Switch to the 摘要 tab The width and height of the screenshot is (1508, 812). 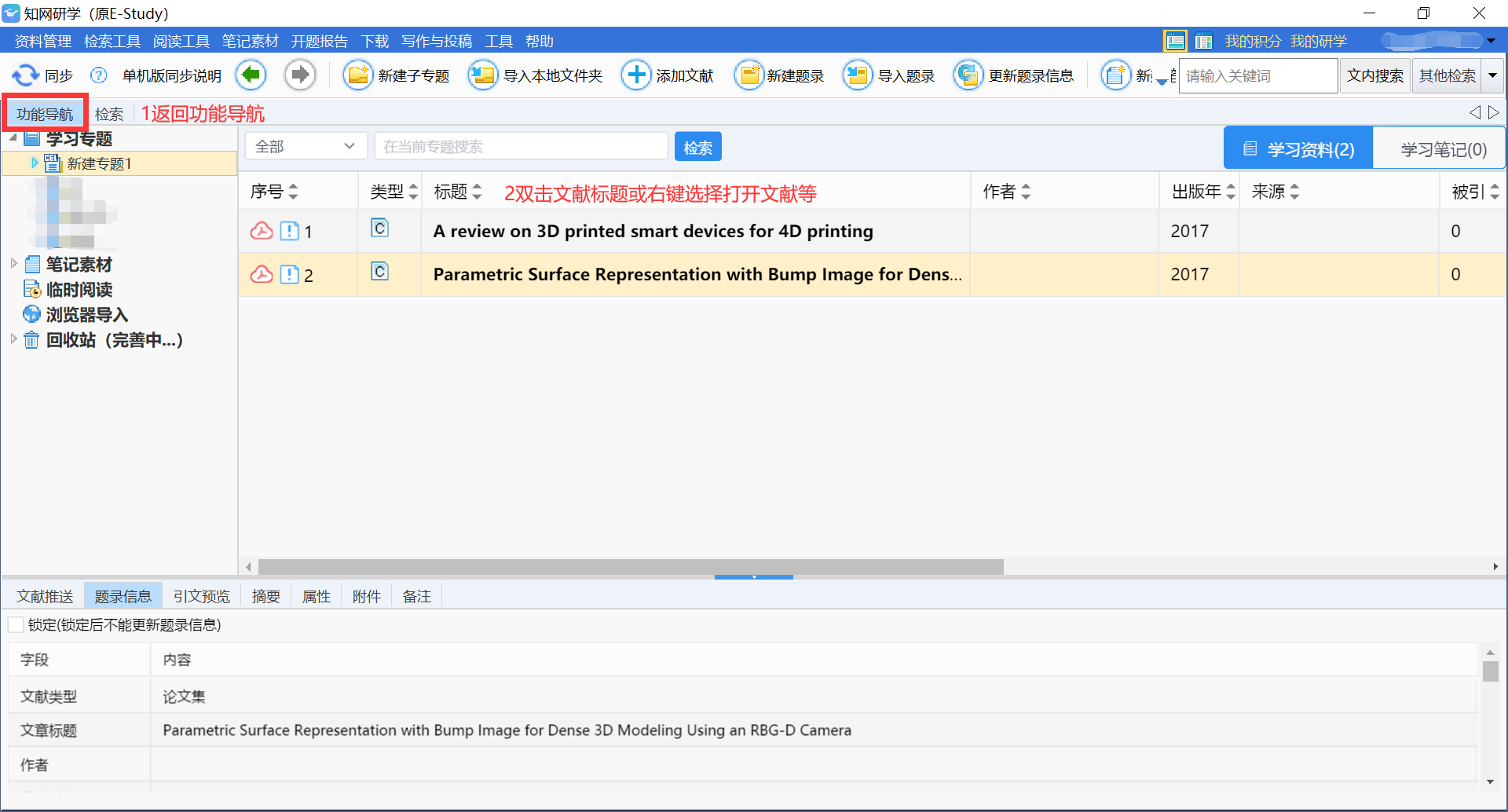click(x=265, y=596)
